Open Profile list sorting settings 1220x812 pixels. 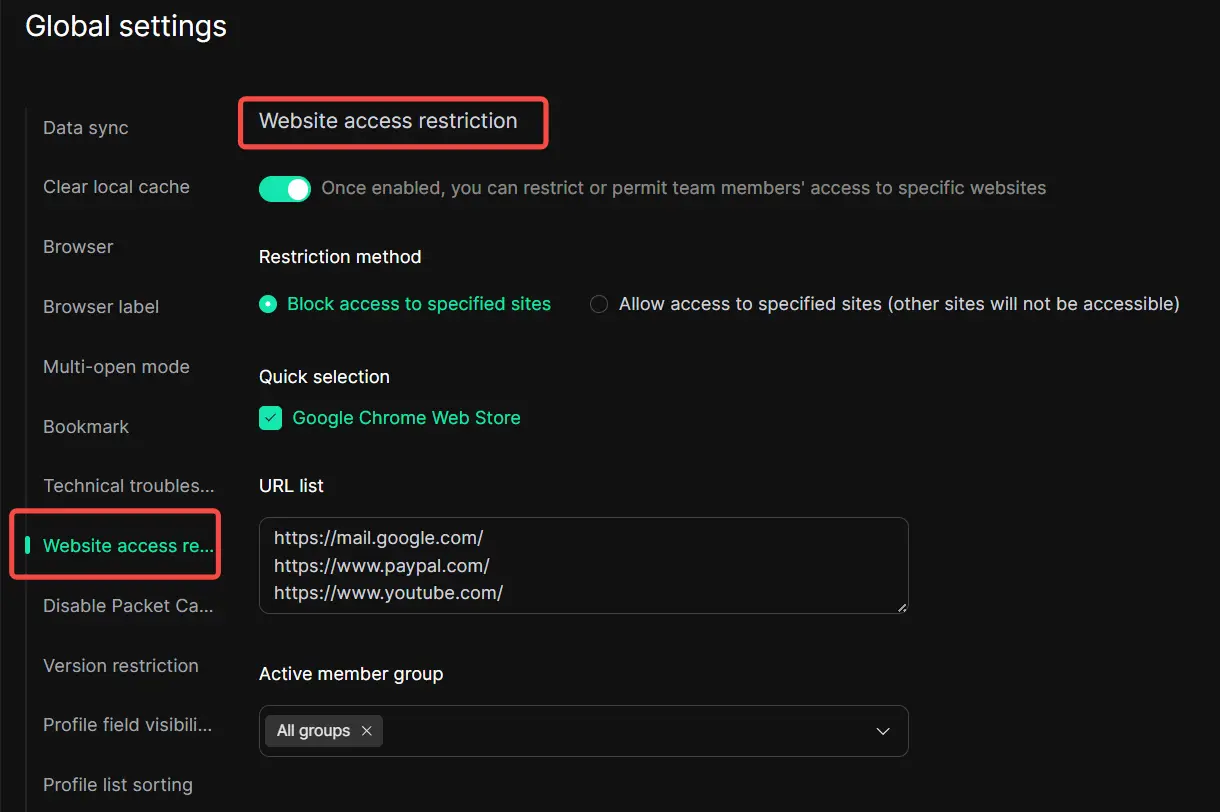(x=118, y=785)
